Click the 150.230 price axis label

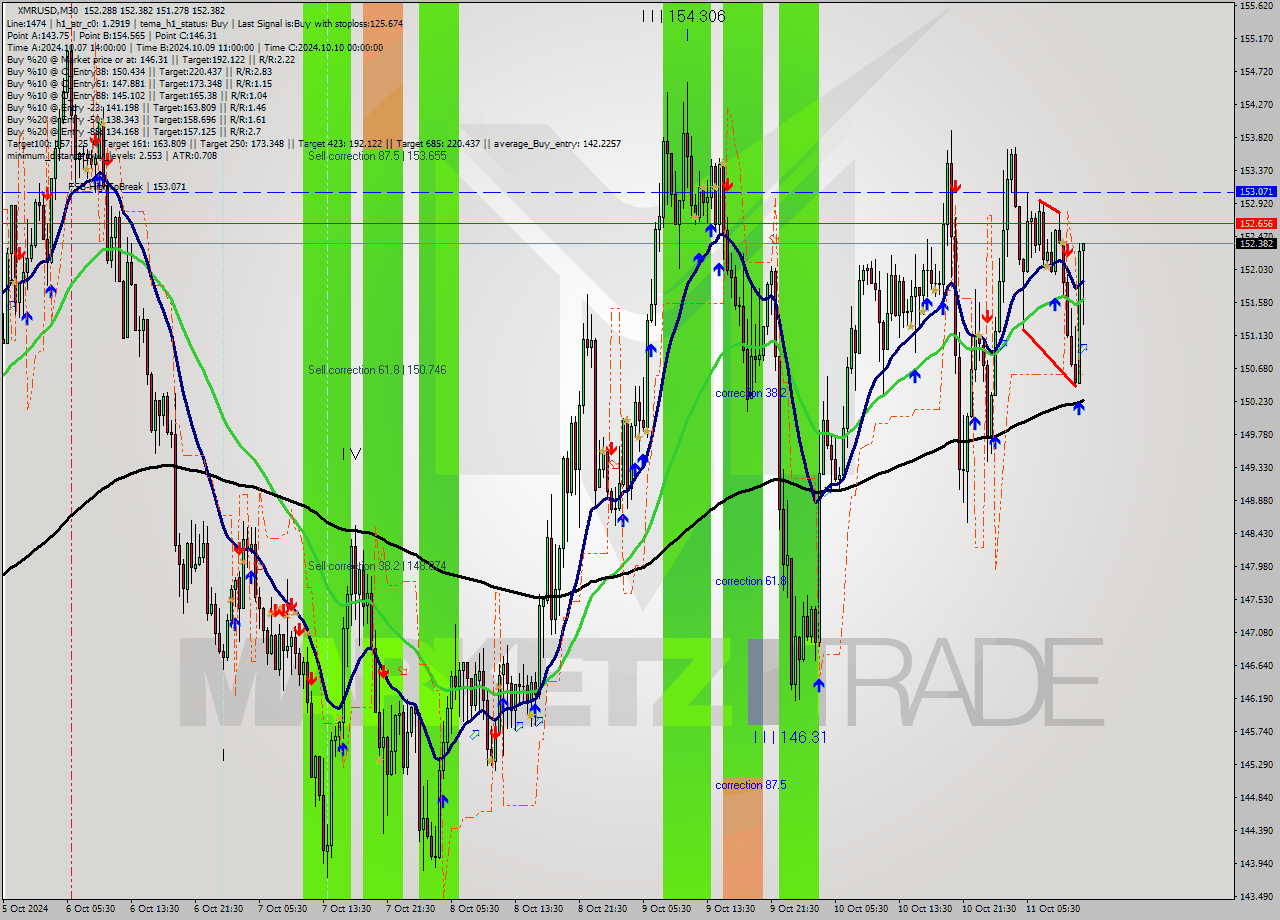1256,402
